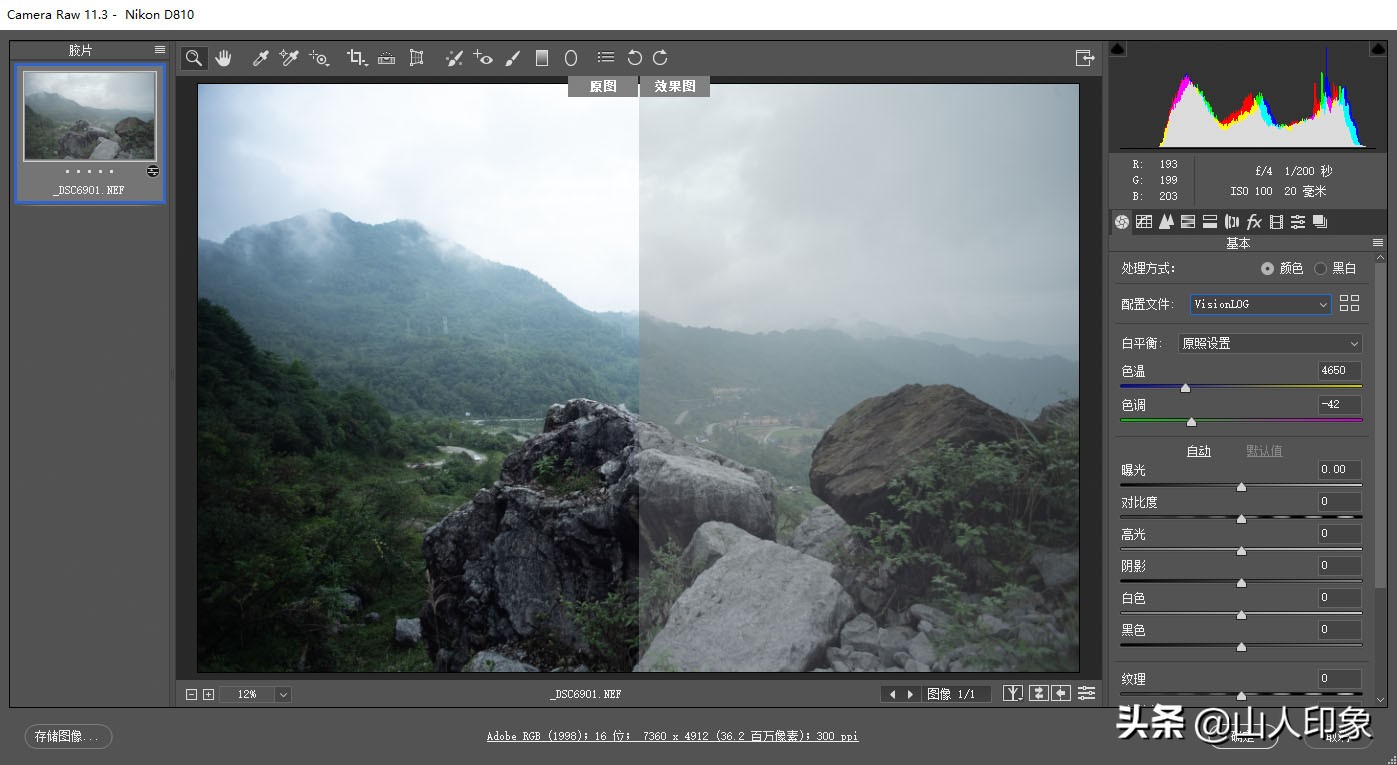This screenshot has width=1397, height=765.
Task: Select the Crop tool
Action: 357,58
